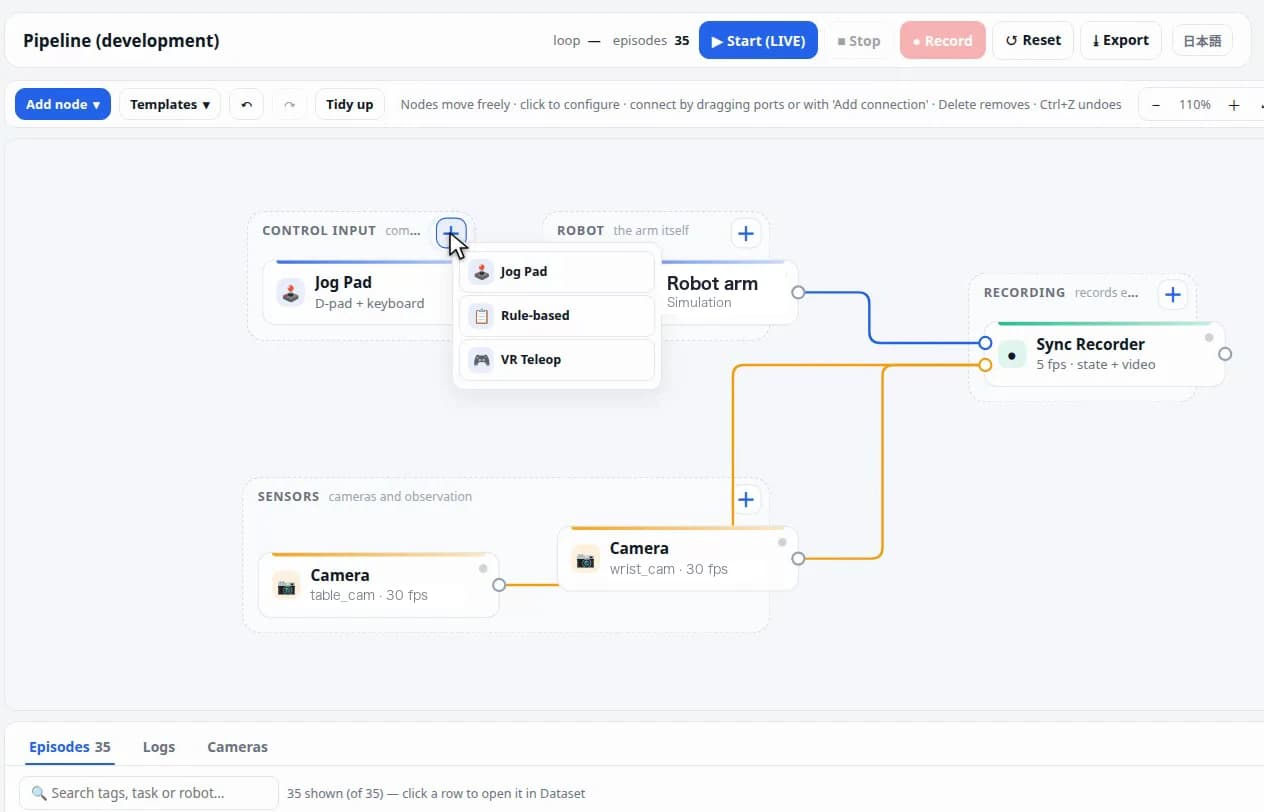
Task: Click the SENSORS group label
Action: click(x=288, y=497)
